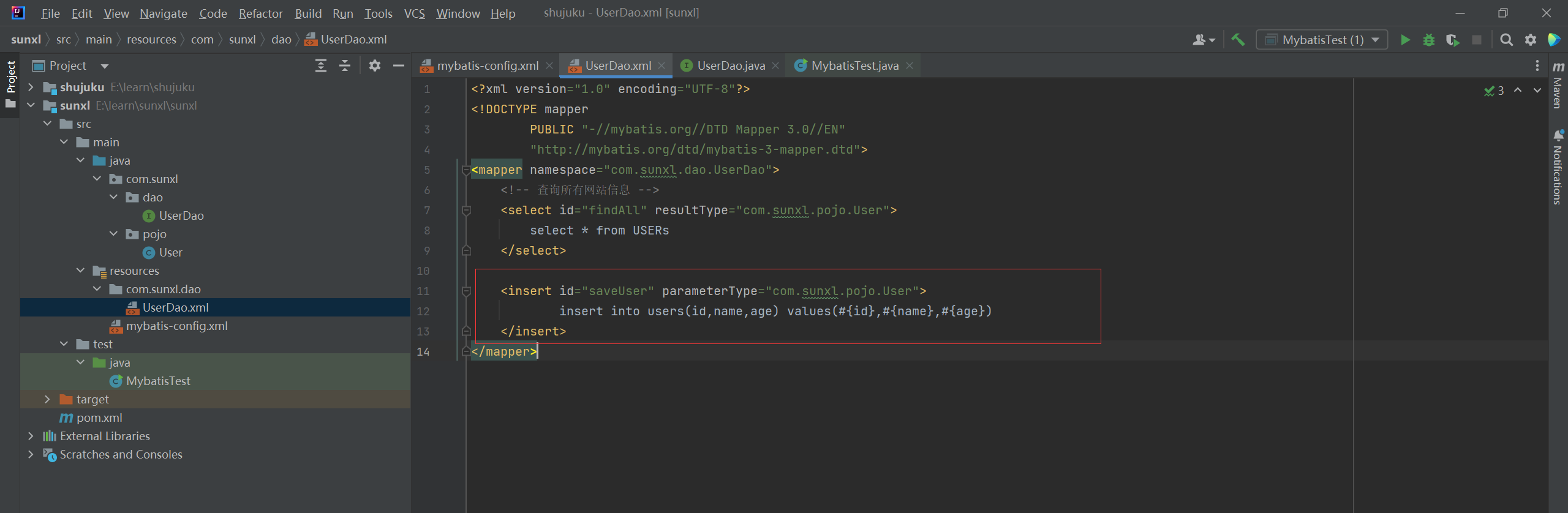Open mybatis-config.xml in the project tree
Image resolution: width=1568 pixels, height=513 pixels.
pyautogui.click(x=176, y=326)
